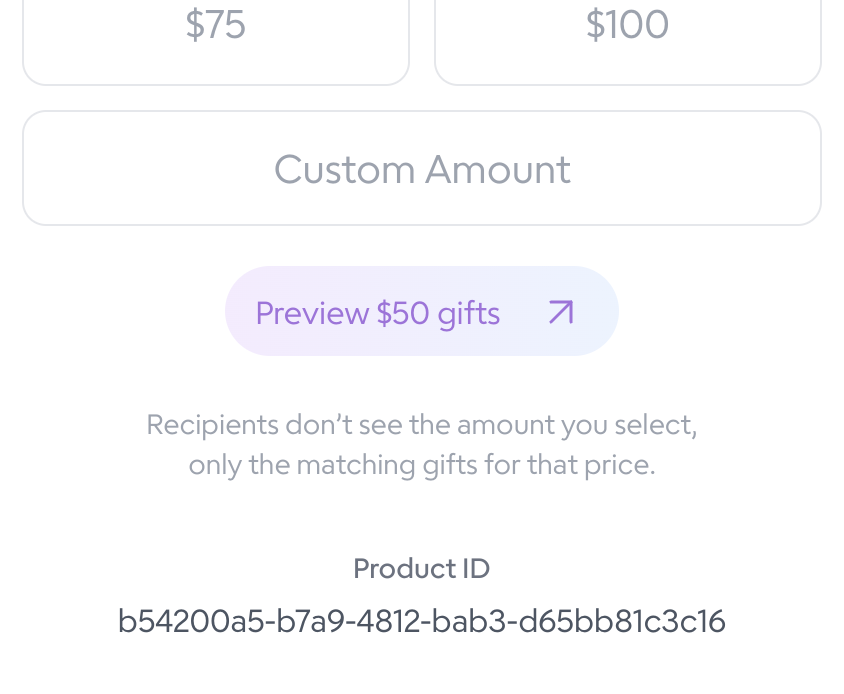Click the diagonal arrow icon beside Preview gifts

[561, 312]
